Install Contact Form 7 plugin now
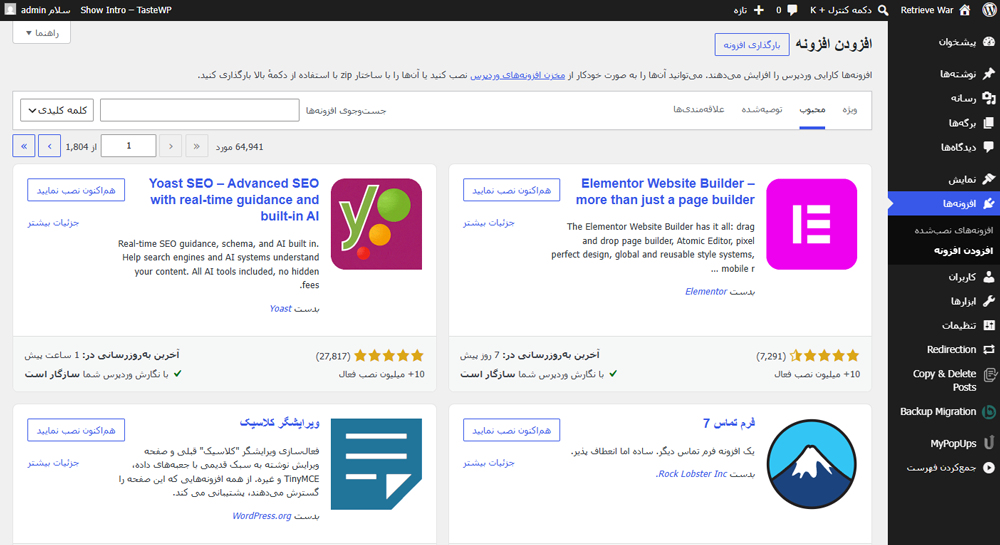The height and width of the screenshot is (545, 1000). (x=511, y=430)
